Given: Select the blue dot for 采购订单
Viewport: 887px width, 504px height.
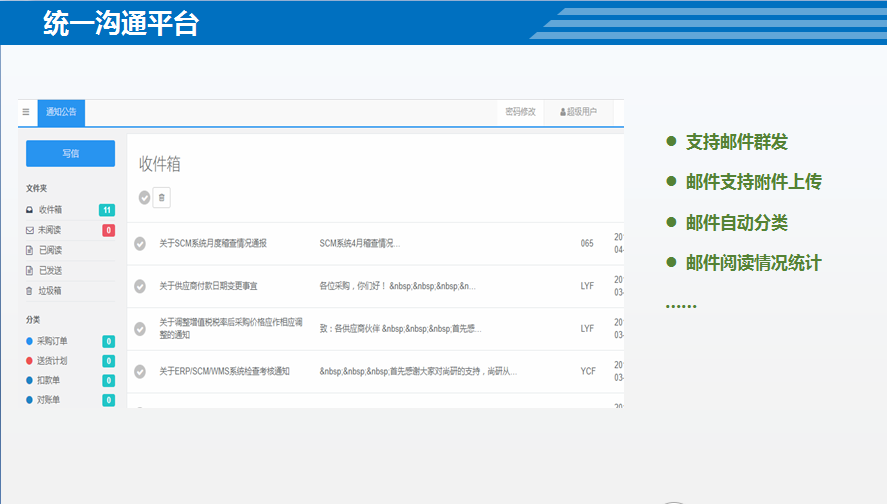Looking at the screenshot, I should pyautogui.click(x=29, y=341).
